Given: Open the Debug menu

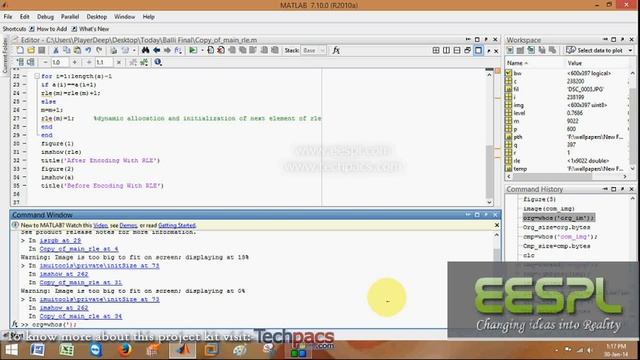Looking at the screenshot, I should (x=45, y=17).
